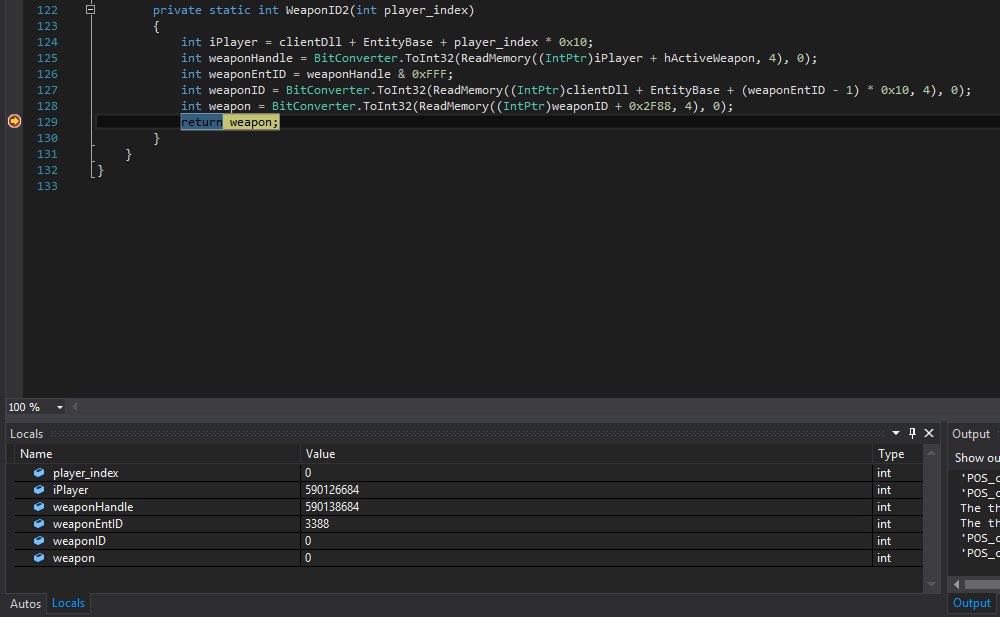Switch to the Autos tab
Viewport: 1000px width, 617px height.
pos(25,603)
